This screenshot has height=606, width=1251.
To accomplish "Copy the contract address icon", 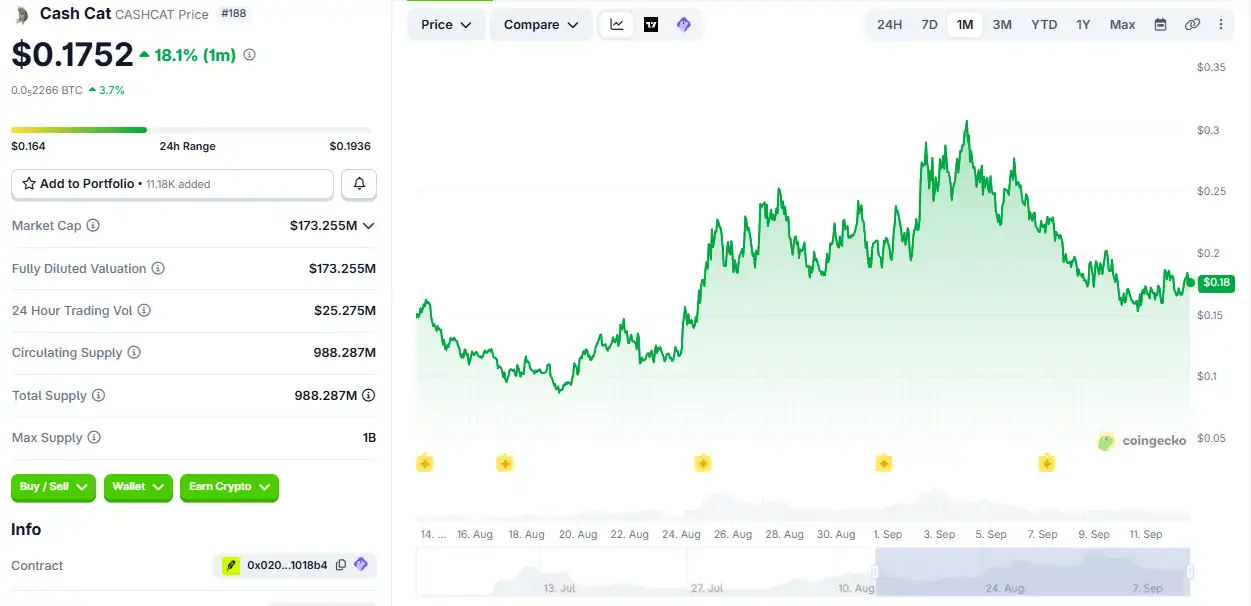I will (x=341, y=565).
